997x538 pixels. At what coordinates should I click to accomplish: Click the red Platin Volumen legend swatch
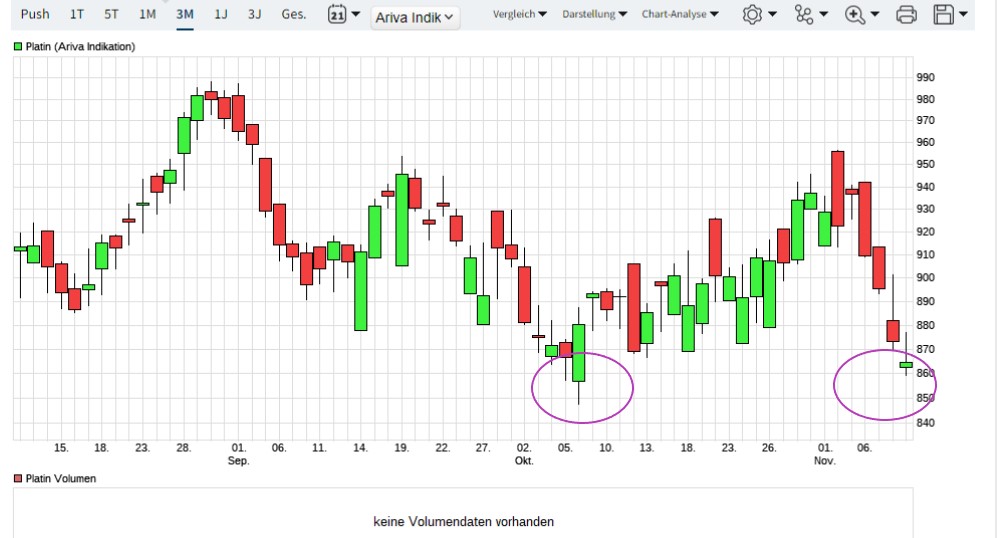(18, 478)
